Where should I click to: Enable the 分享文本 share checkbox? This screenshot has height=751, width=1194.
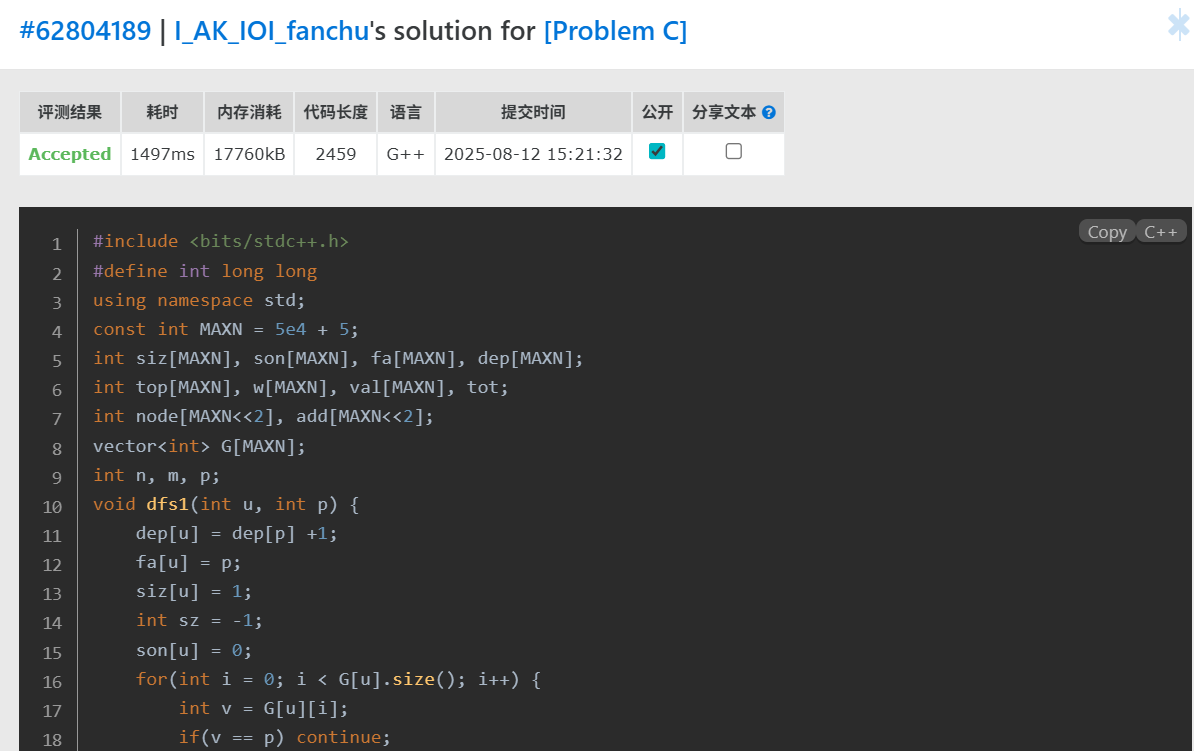tap(733, 151)
